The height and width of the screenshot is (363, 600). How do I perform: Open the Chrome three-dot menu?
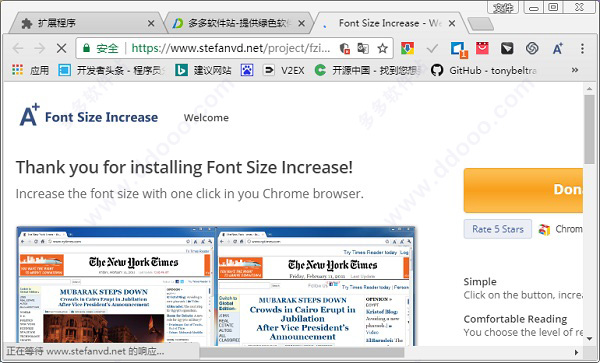(582, 48)
